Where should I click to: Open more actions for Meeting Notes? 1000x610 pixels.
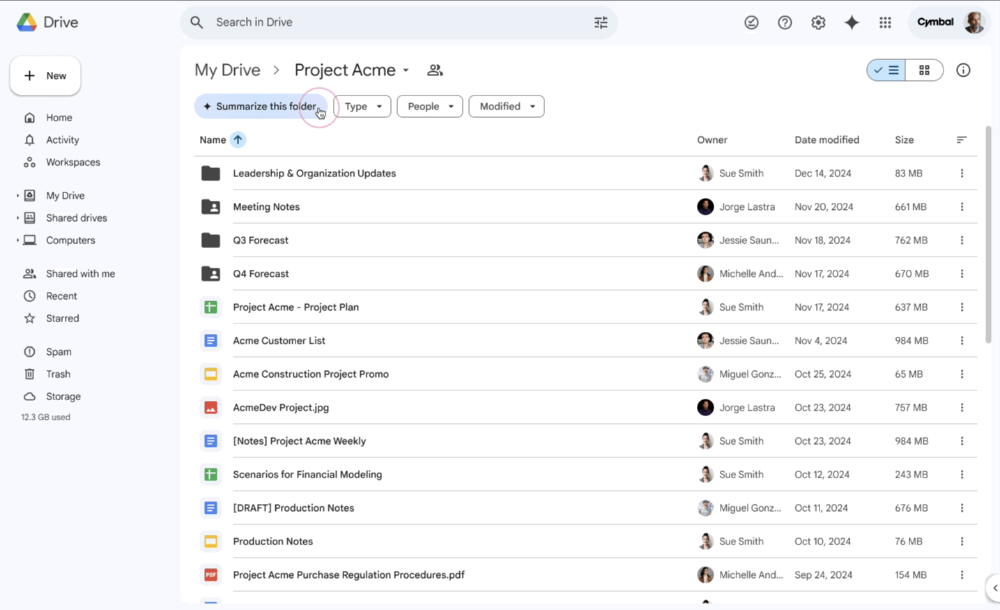click(x=962, y=207)
